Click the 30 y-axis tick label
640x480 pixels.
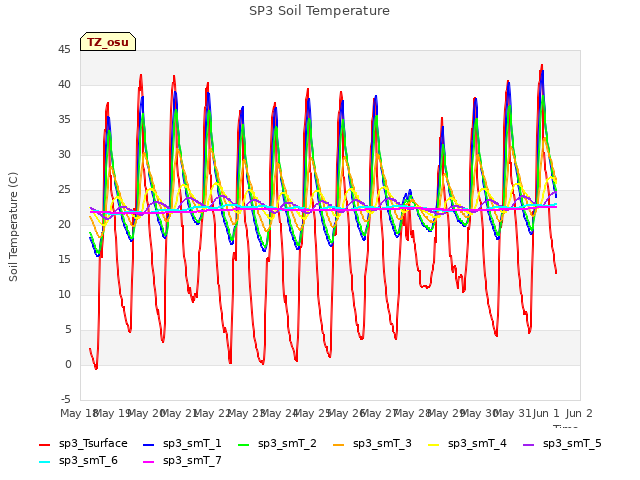tap(64, 155)
